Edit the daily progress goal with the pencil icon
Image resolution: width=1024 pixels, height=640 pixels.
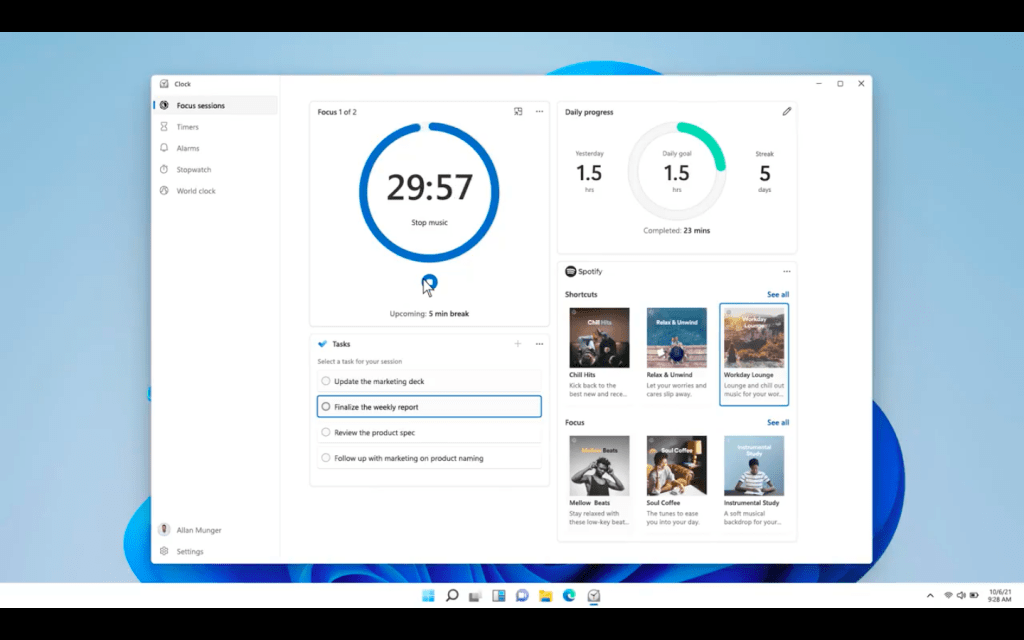pyautogui.click(x=787, y=112)
